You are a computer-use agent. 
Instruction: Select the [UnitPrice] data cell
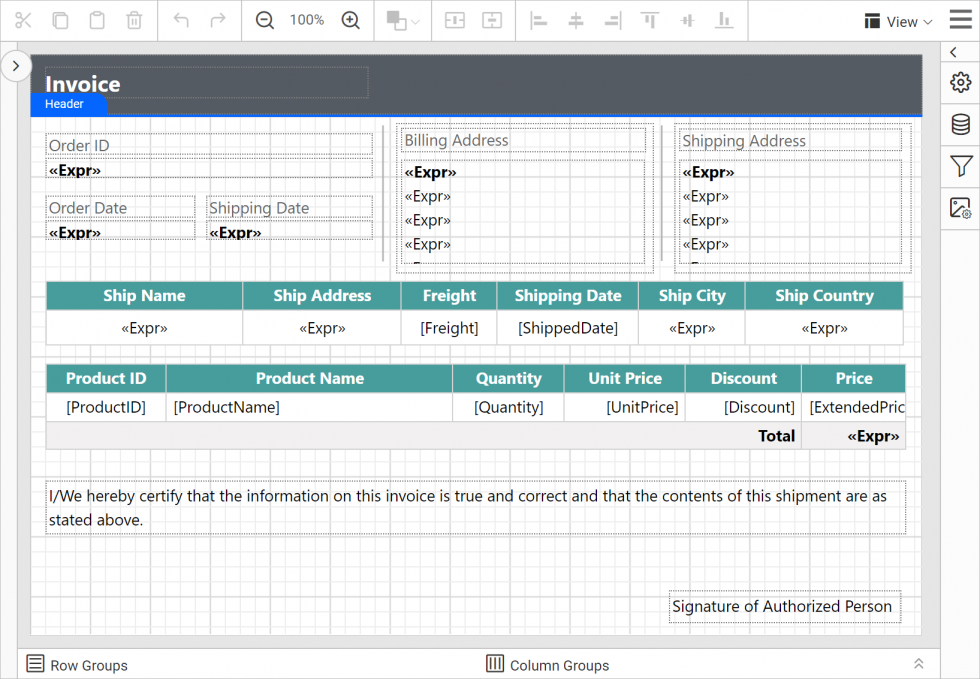tap(624, 407)
